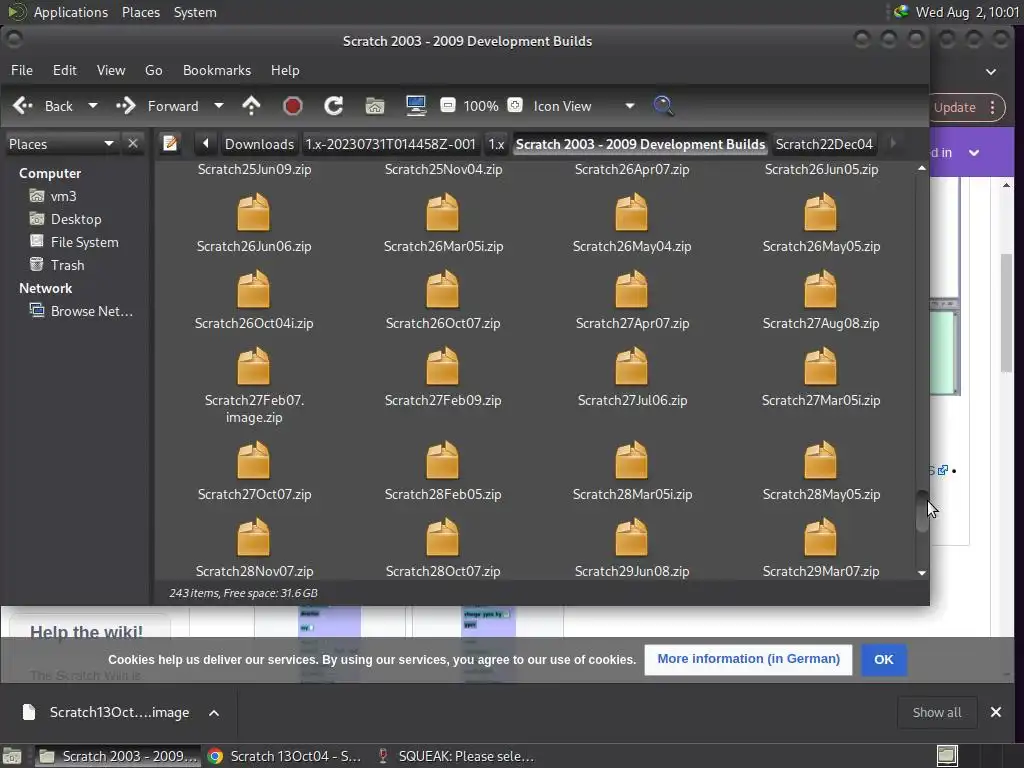Screen dimensions: 1024x768
Task: Select the Scratch28Feb05.zip archive icon
Action: (443, 461)
